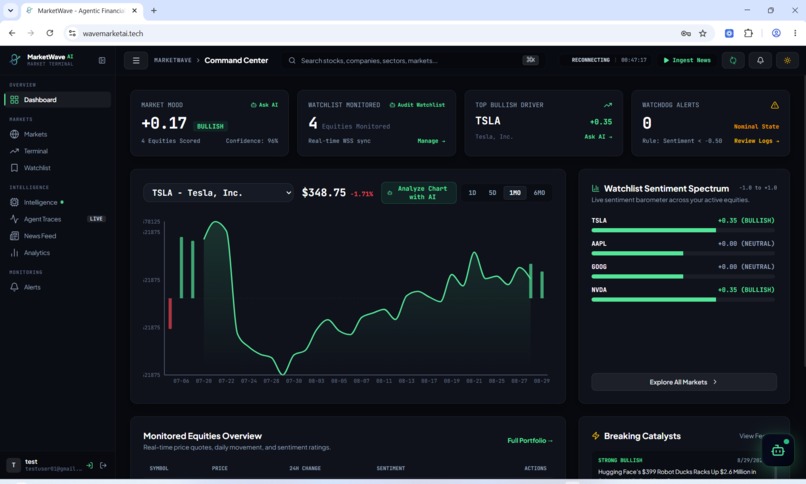Collapse sidebar with the panel icon
The height and width of the screenshot is (484, 806).
pos(102,60)
